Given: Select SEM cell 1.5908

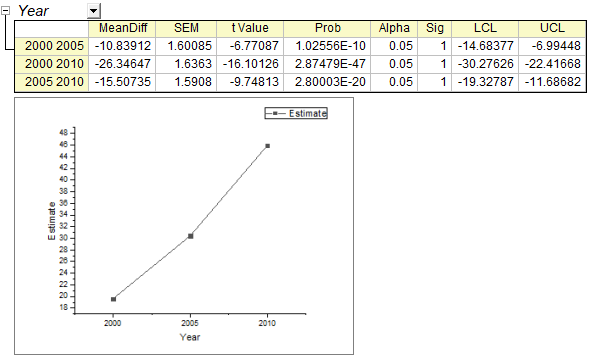Looking at the screenshot, I should pyautogui.click(x=186, y=82).
